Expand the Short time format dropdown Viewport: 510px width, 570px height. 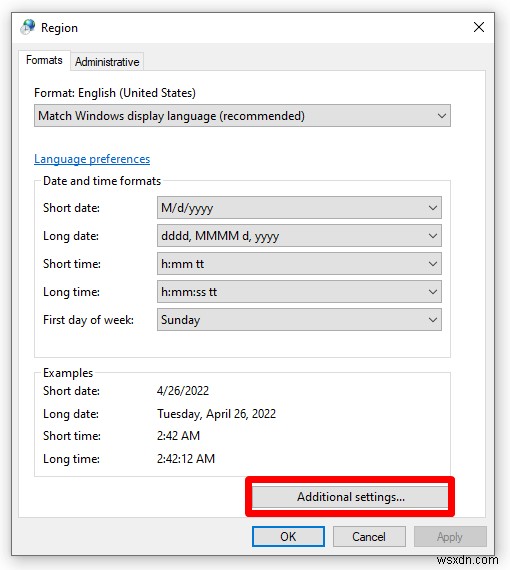(299, 264)
